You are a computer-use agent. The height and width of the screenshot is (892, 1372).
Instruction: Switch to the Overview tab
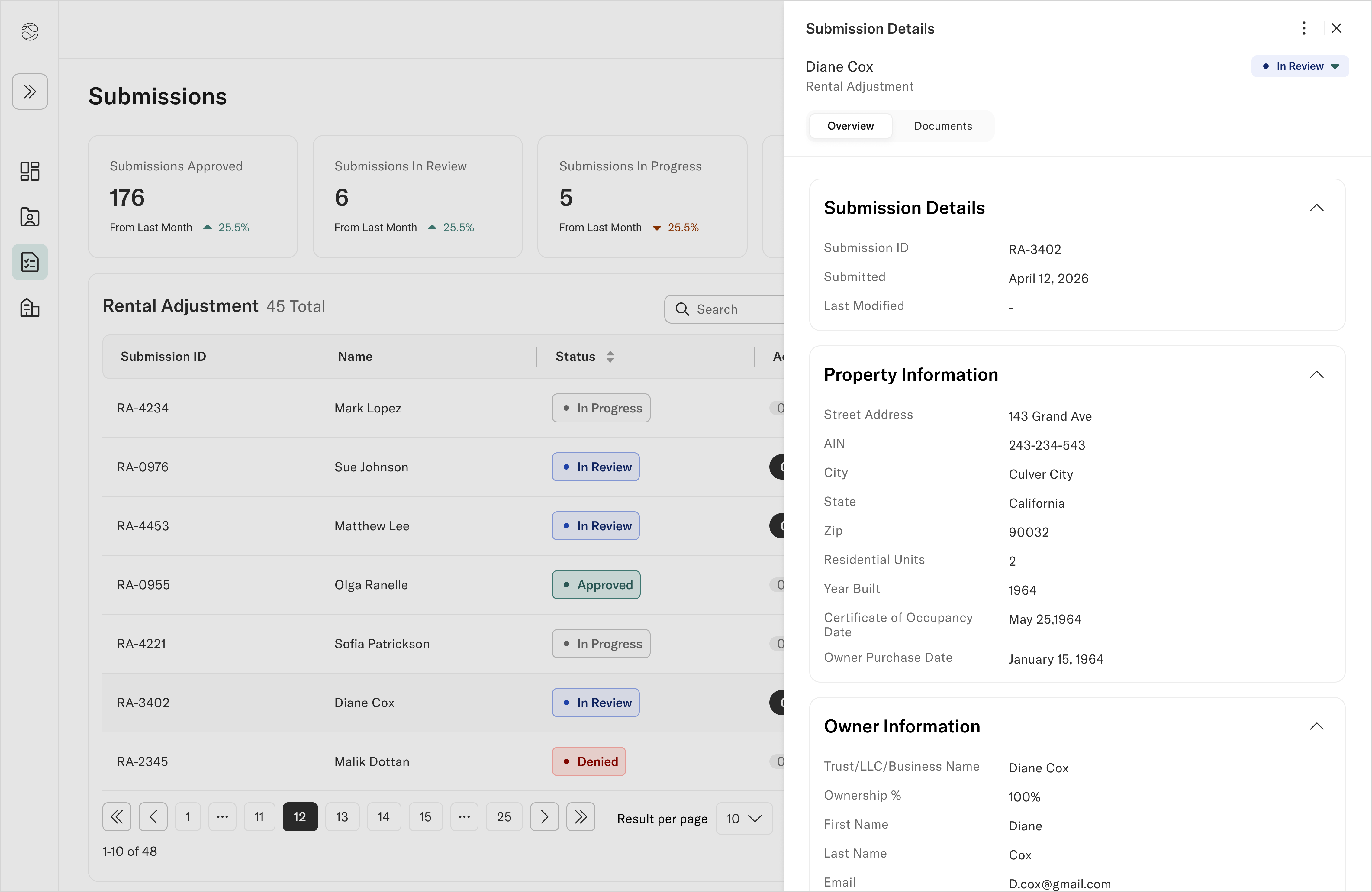(851, 126)
